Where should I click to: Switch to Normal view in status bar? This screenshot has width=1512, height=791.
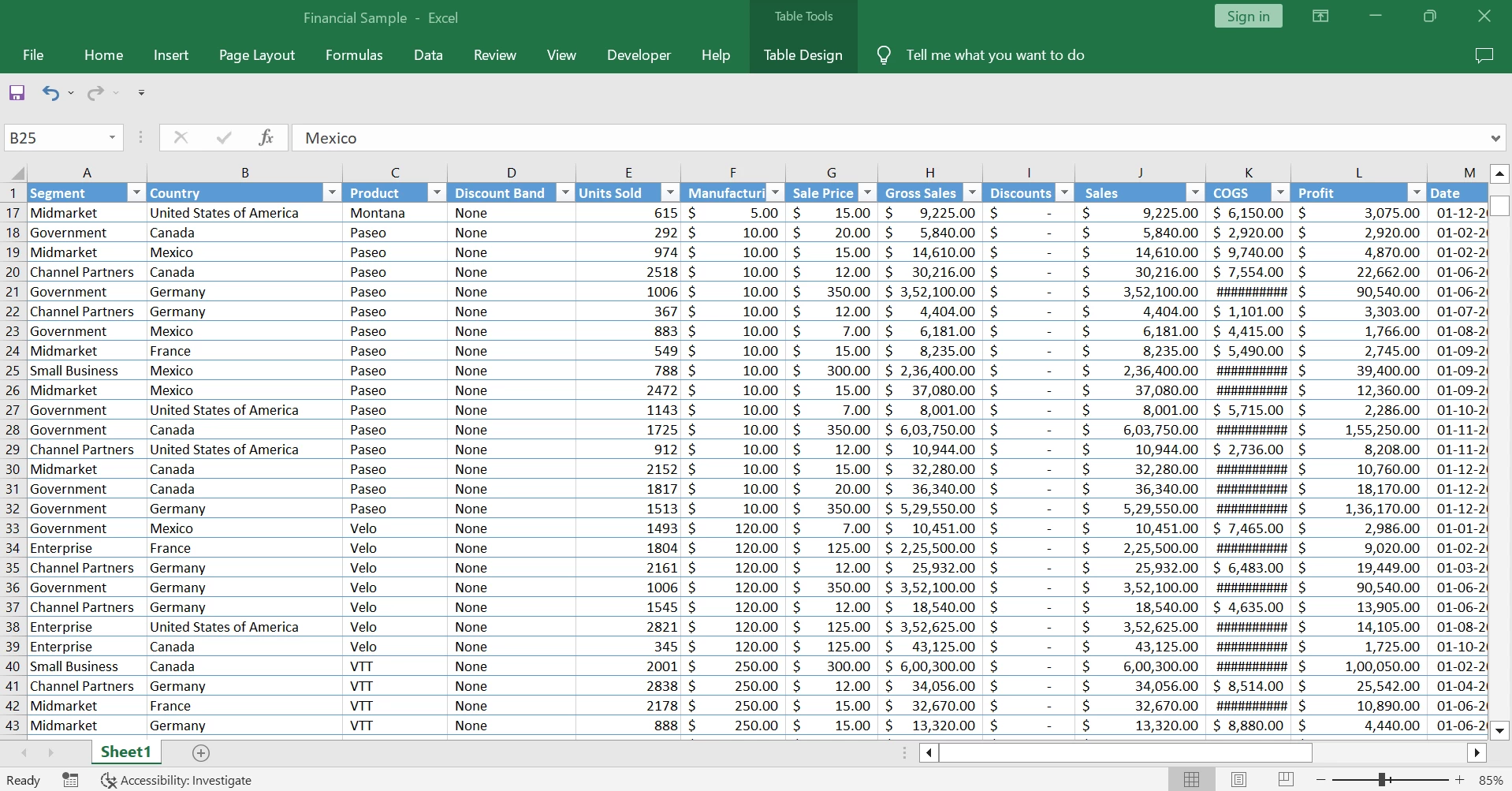(x=1191, y=780)
